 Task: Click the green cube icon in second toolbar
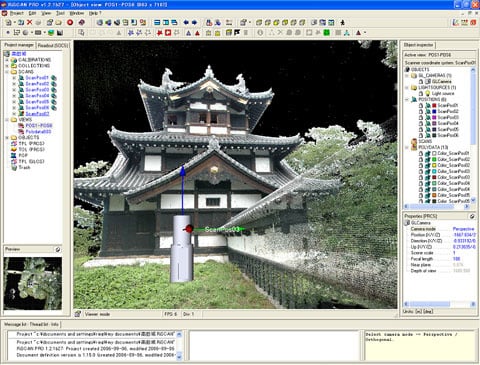tap(51, 33)
